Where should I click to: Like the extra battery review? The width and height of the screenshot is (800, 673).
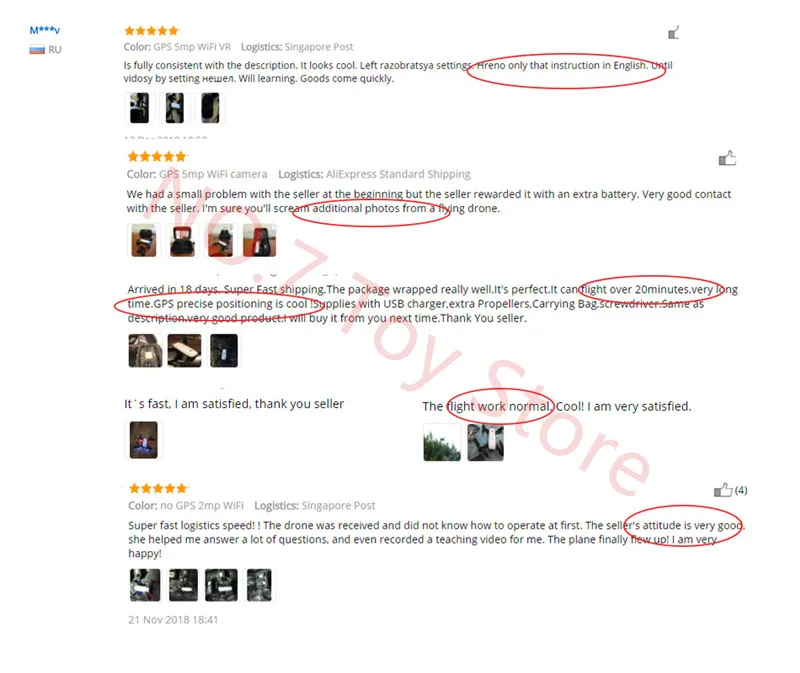coord(727,158)
